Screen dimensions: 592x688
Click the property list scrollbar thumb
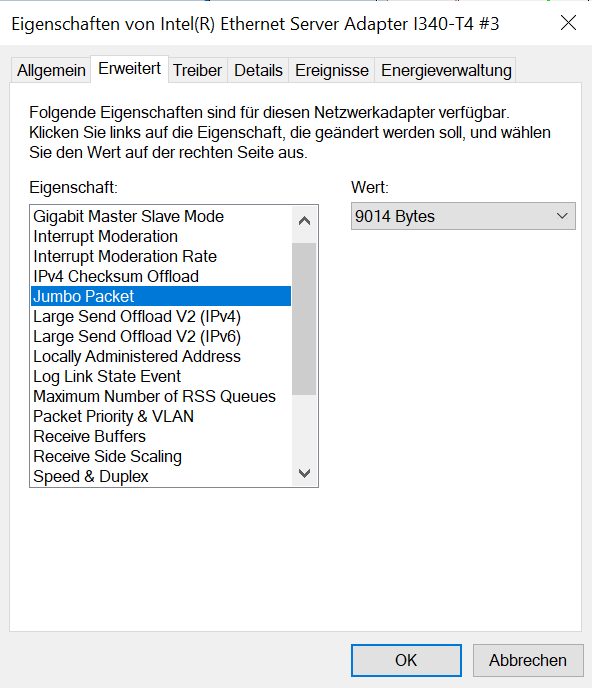pyautogui.click(x=304, y=319)
